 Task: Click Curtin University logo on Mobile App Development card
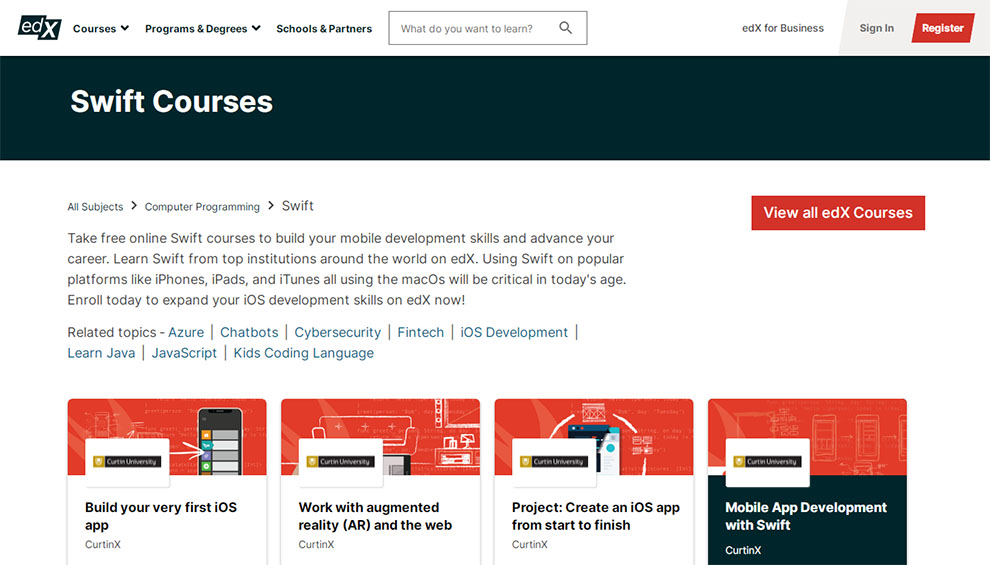pyautogui.click(x=767, y=462)
